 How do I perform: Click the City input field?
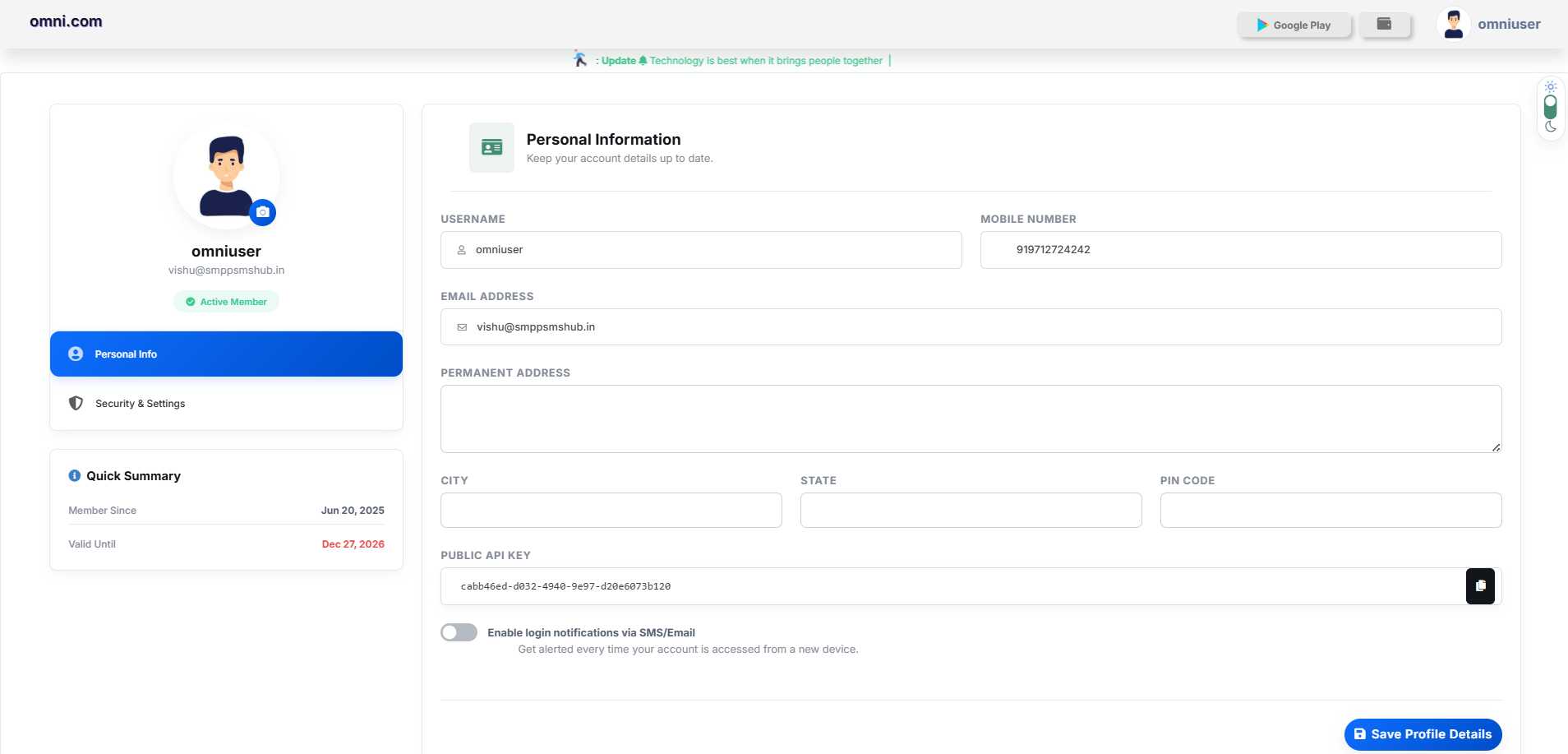pos(611,511)
